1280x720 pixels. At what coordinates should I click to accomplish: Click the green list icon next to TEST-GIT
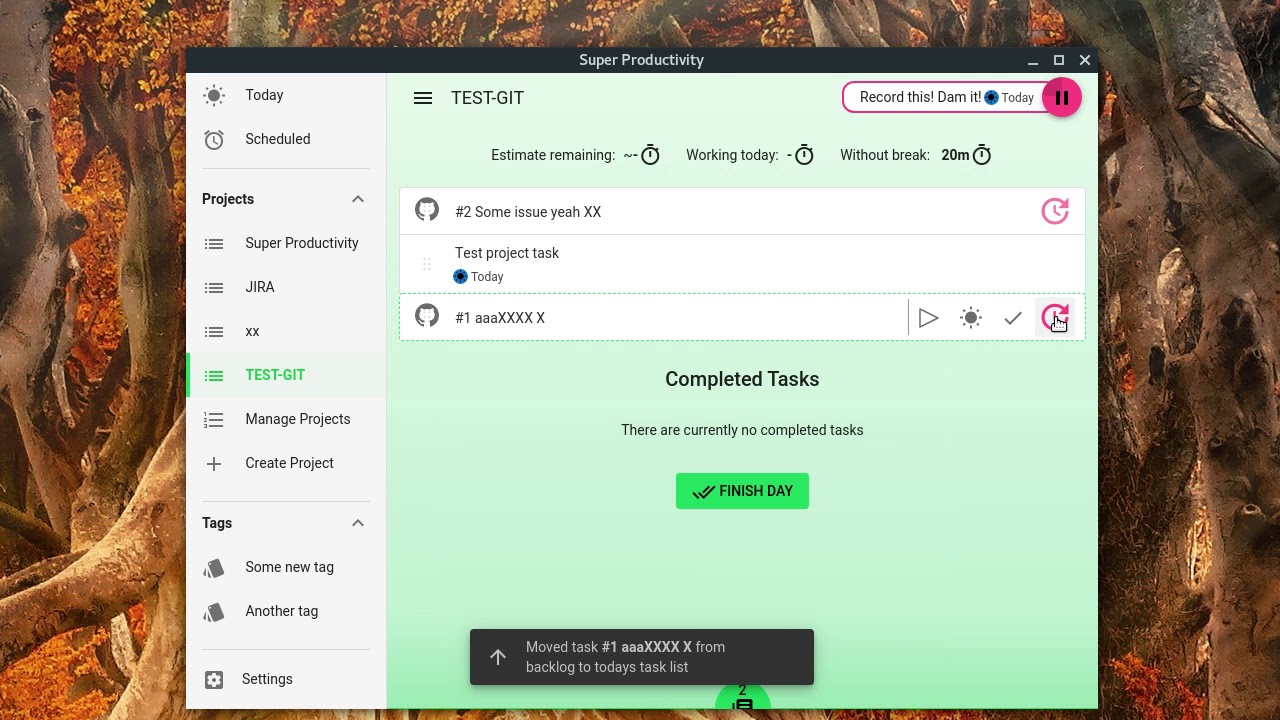pyautogui.click(x=214, y=375)
